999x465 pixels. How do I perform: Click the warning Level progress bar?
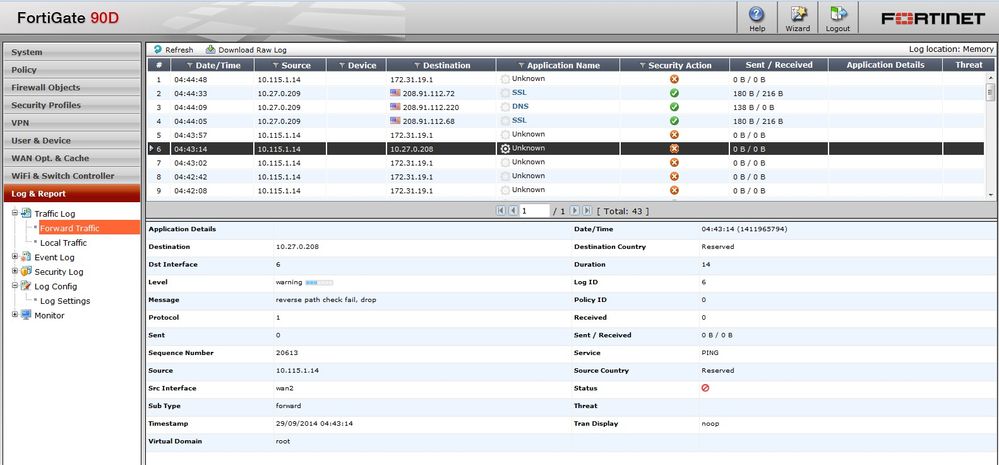(x=319, y=282)
